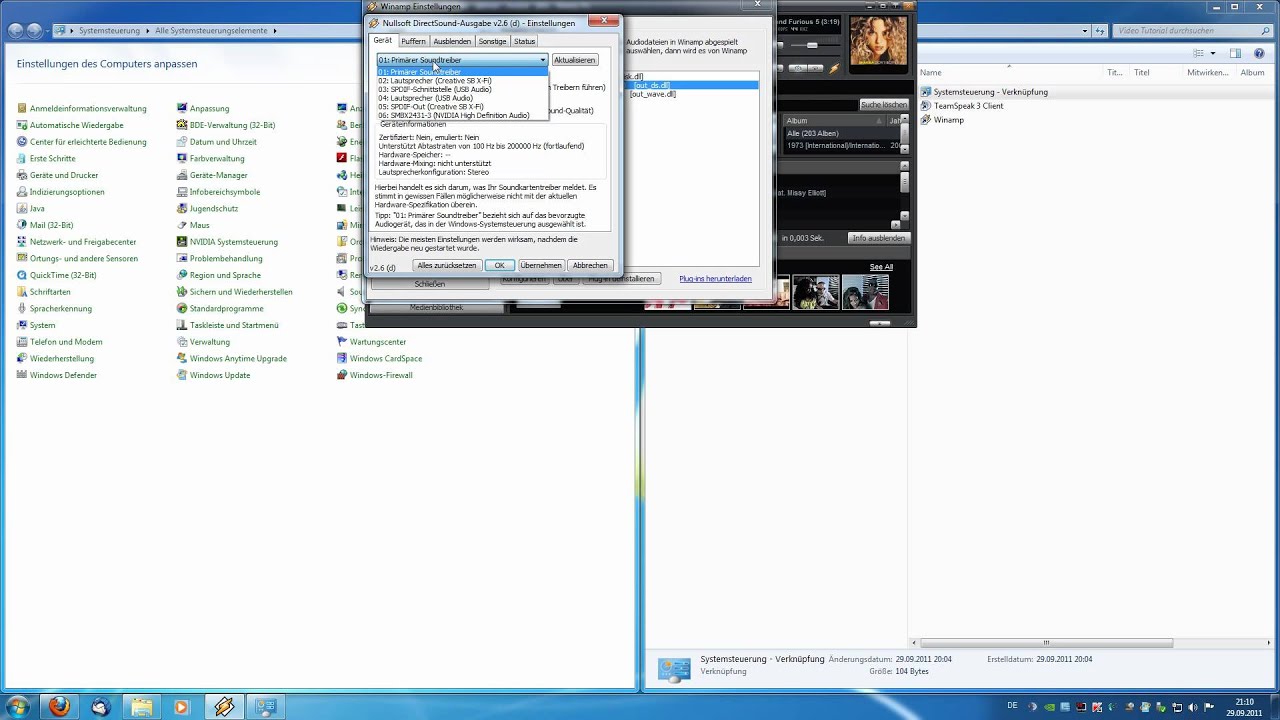Open the Windows-Firewall icon
The width and height of the screenshot is (1280, 720).
(x=342, y=375)
